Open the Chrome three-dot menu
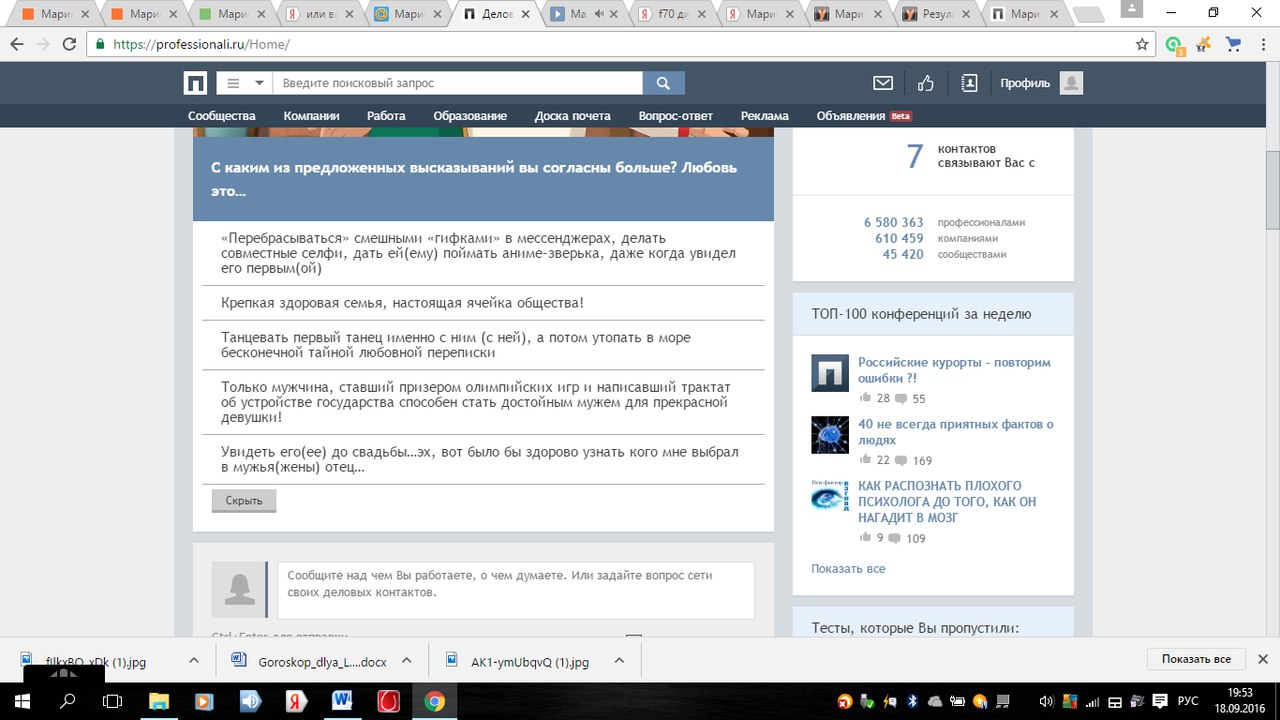 pyautogui.click(x=1262, y=44)
